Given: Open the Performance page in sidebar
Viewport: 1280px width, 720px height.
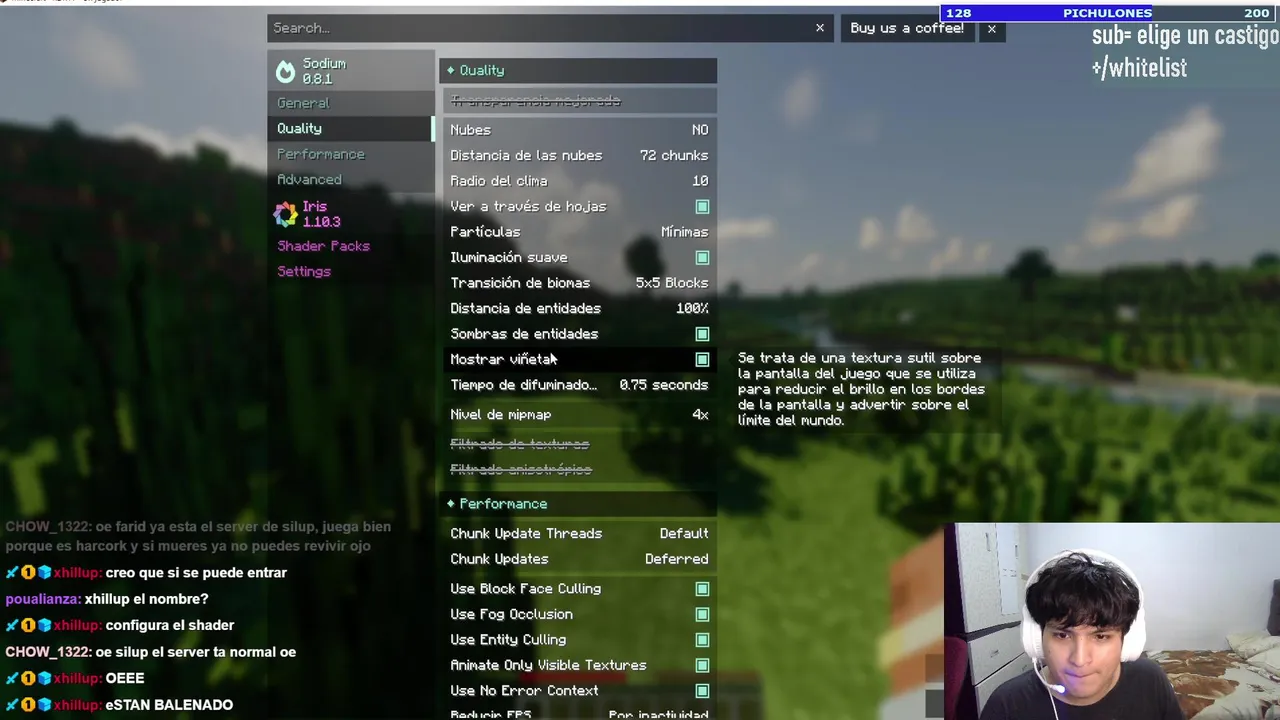Looking at the screenshot, I should pyautogui.click(x=351, y=154).
